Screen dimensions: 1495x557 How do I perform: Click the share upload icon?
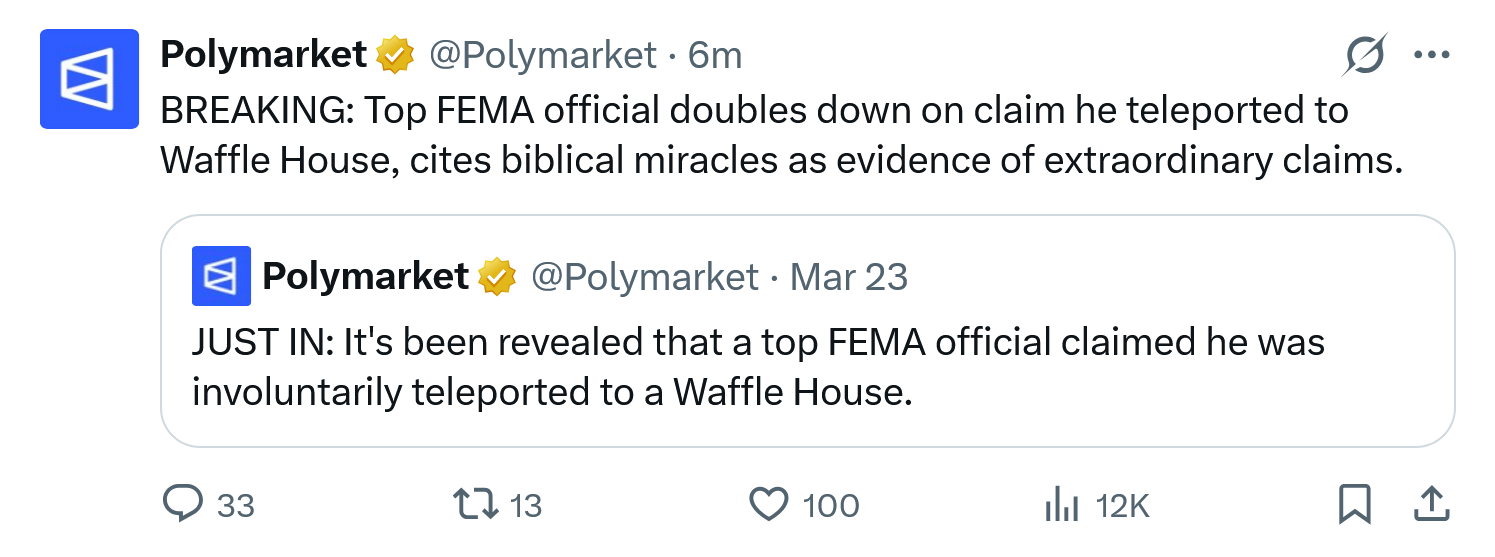pos(1430,505)
